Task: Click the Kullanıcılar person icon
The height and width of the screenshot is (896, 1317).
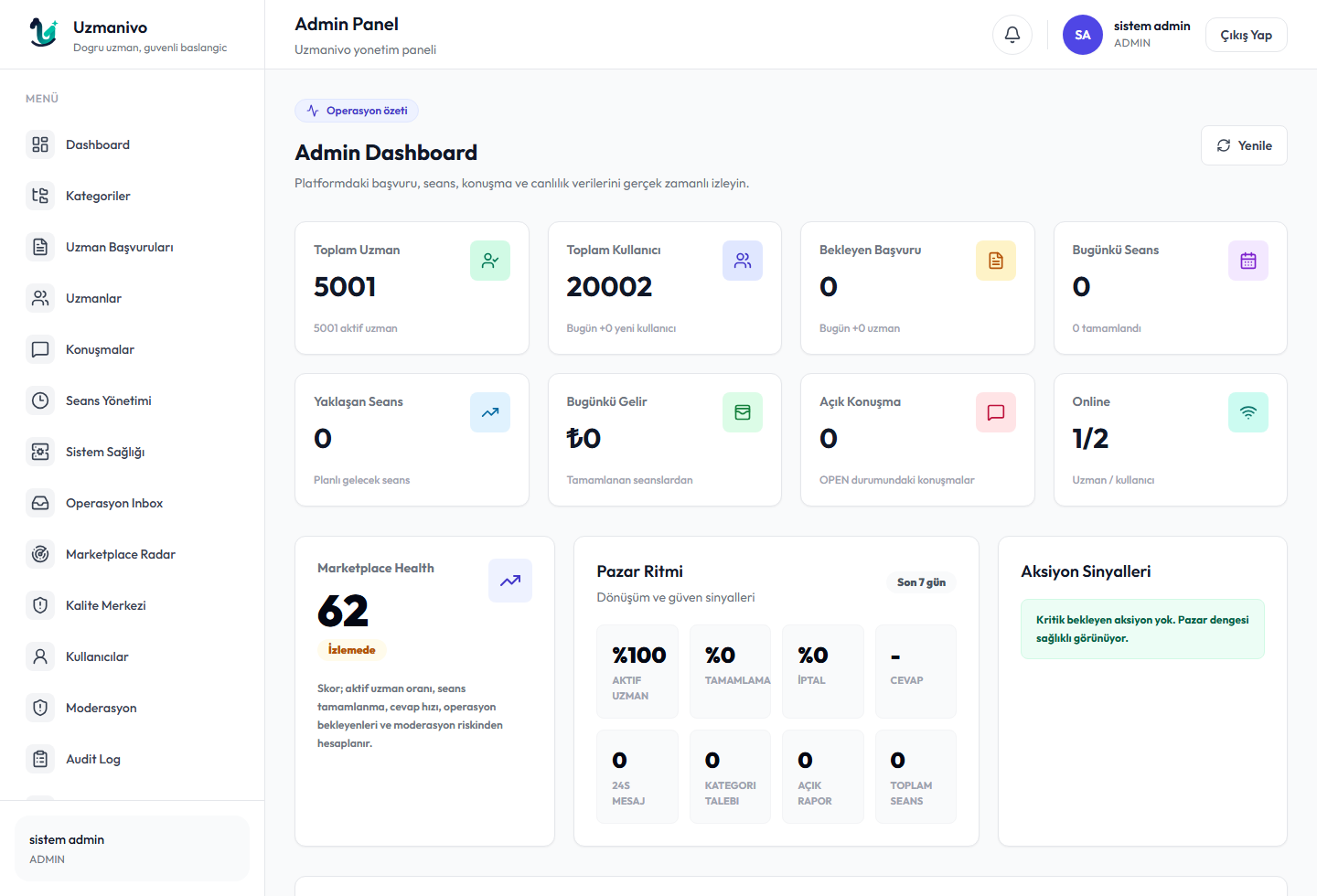Action: point(40,656)
